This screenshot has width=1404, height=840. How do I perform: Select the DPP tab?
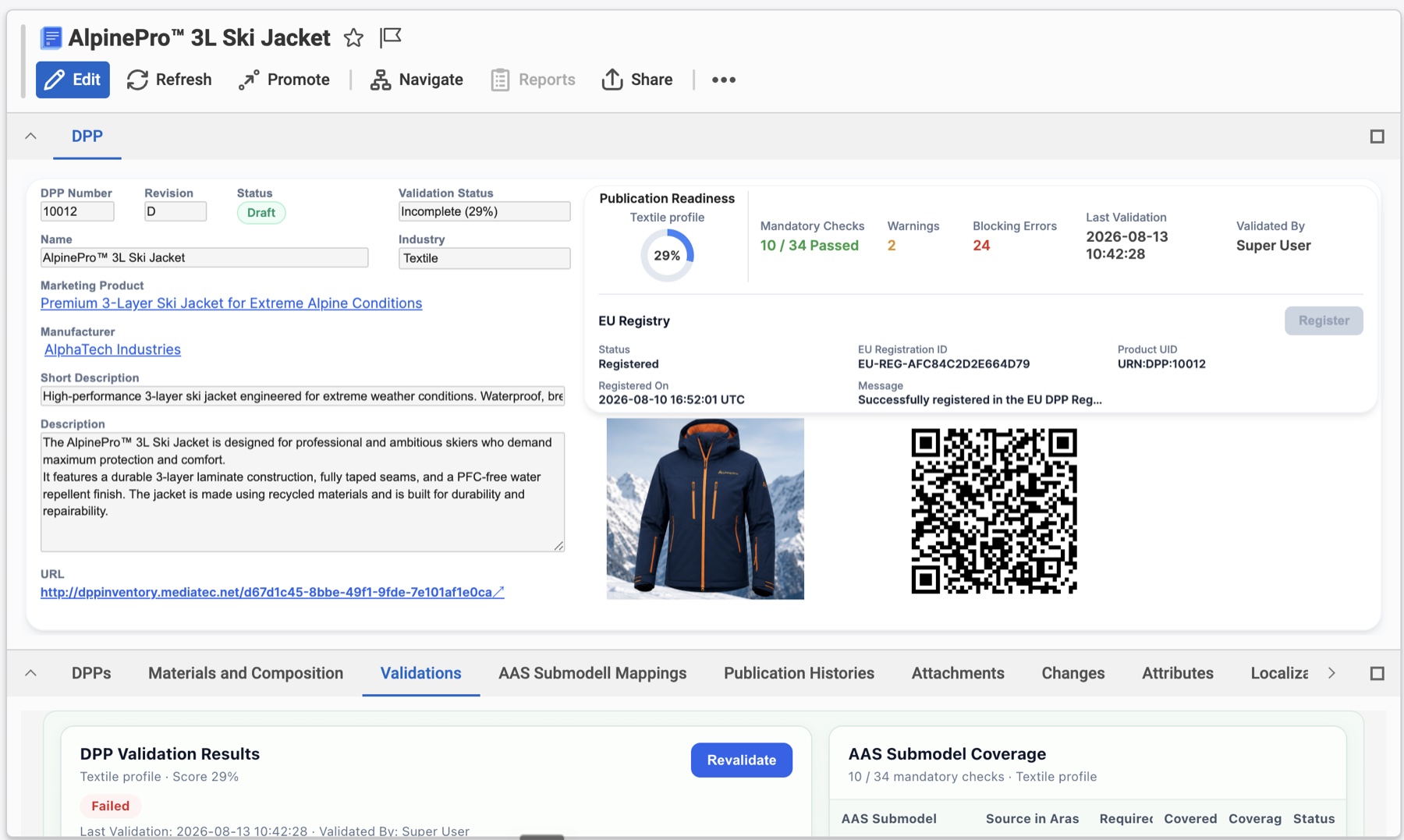coord(87,136)
